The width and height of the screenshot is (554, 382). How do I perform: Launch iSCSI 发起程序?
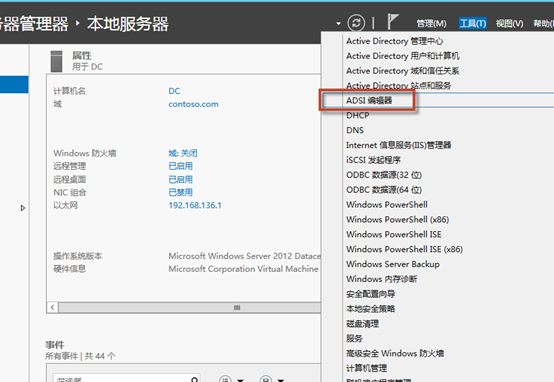point(373,160)
